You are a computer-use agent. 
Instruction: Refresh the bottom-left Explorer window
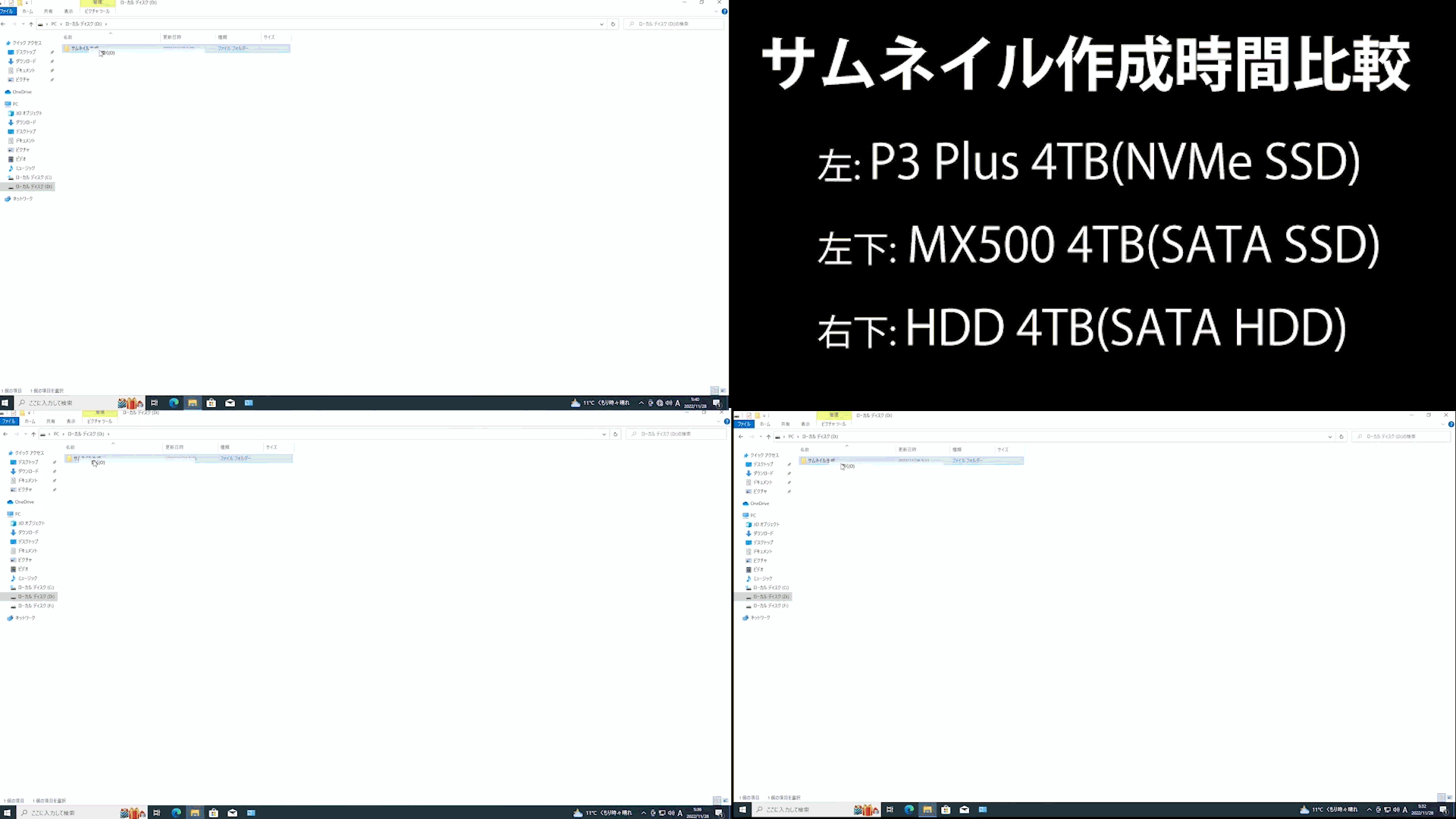point(615,435)
